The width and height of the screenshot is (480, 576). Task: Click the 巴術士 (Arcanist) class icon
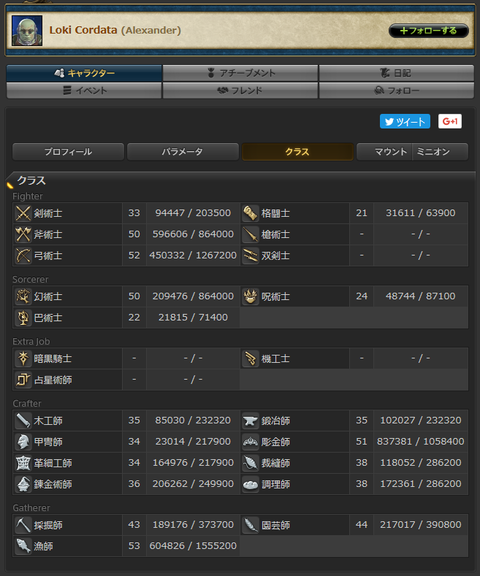click(23, 318)
